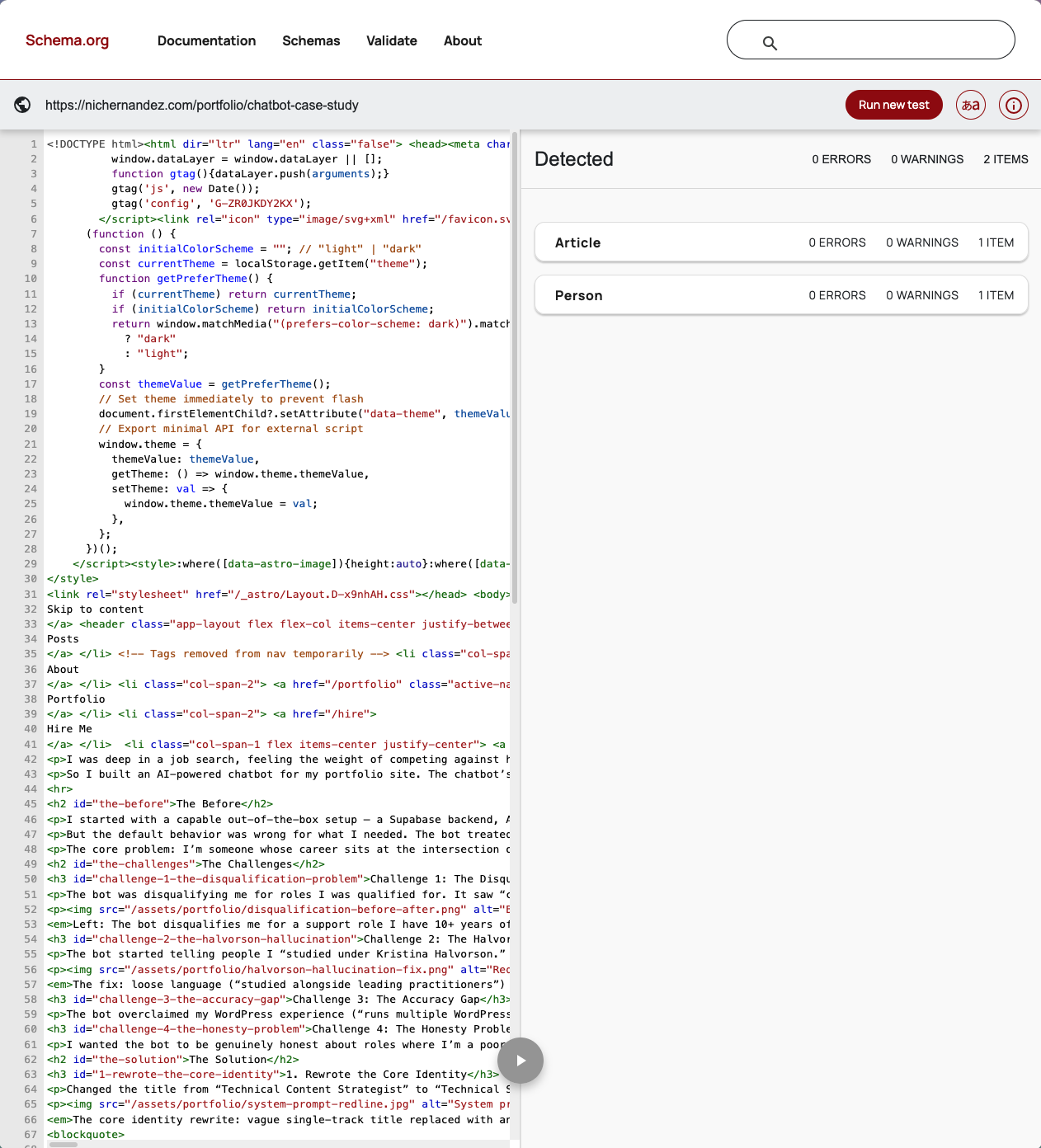Click the Schema.org logo
The width and height of the screenshot is (1041, 1148).
tap(67, 40)
